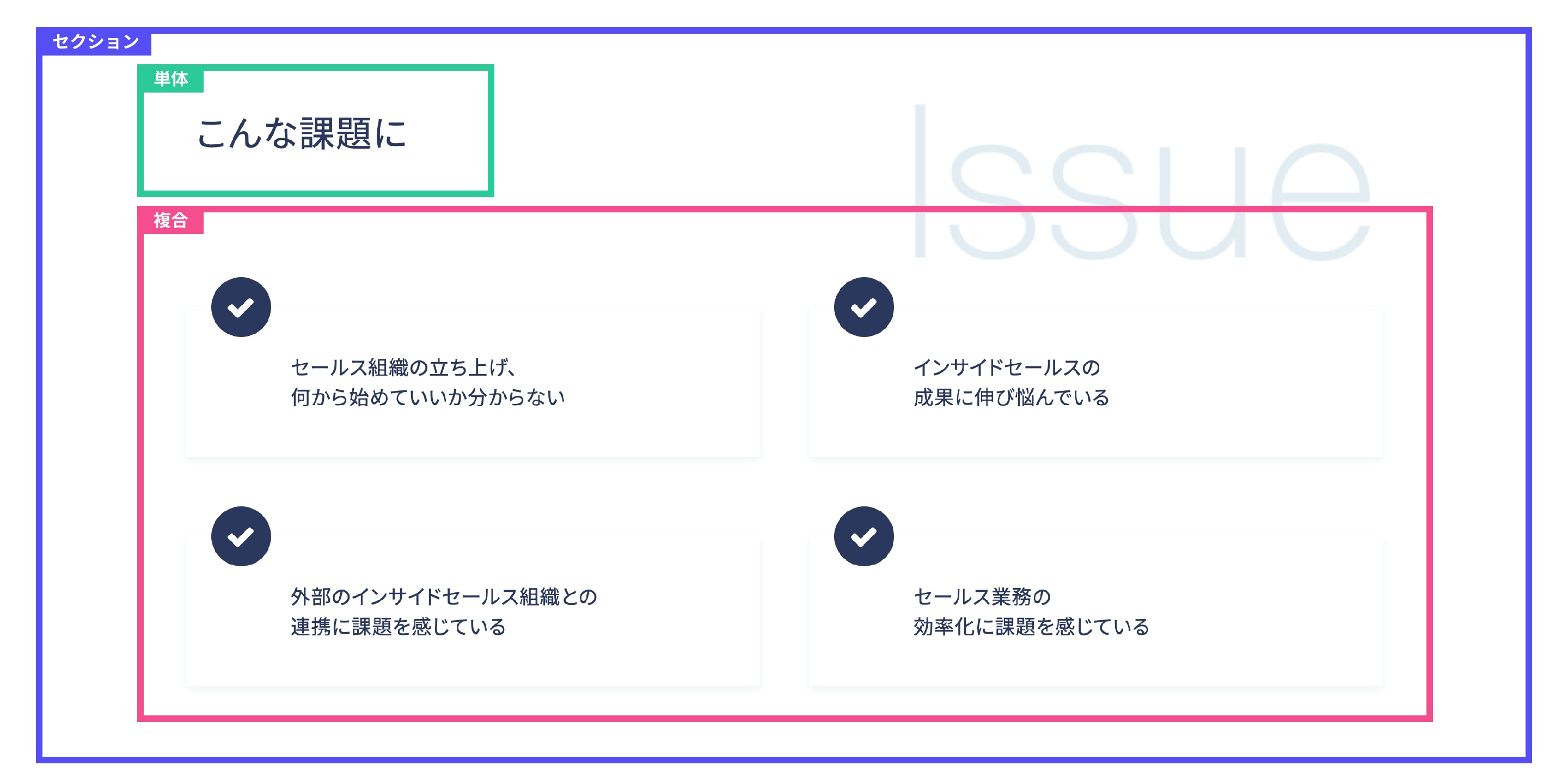Screen dimensions: 1568x784
Task: Click the checkmark icon above セールス組織の立ち上げ
Action: (x=241, y=308)
